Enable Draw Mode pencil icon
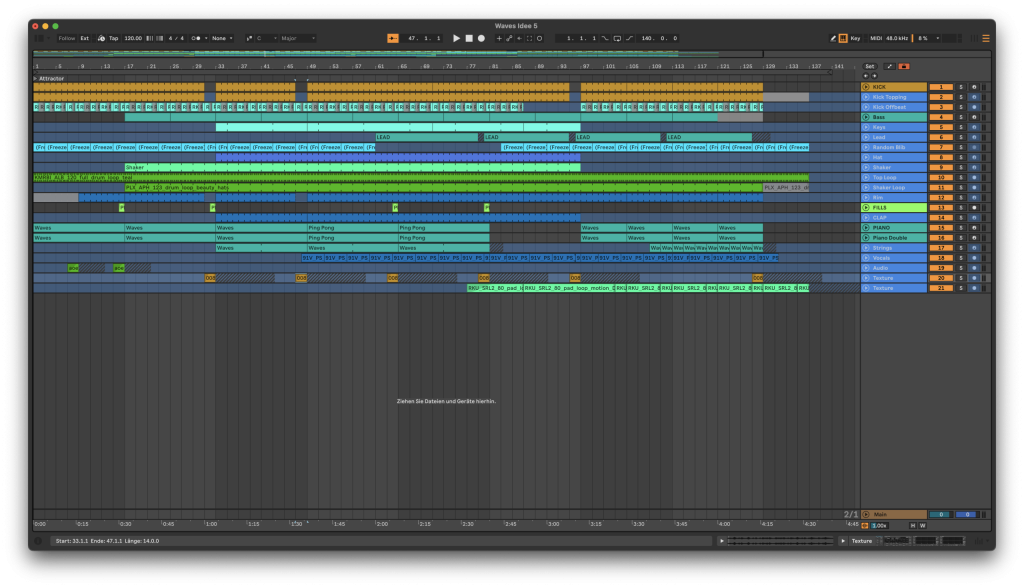Screen dimensions: 1024x588 pyautogui.click(x=833, y=38)
